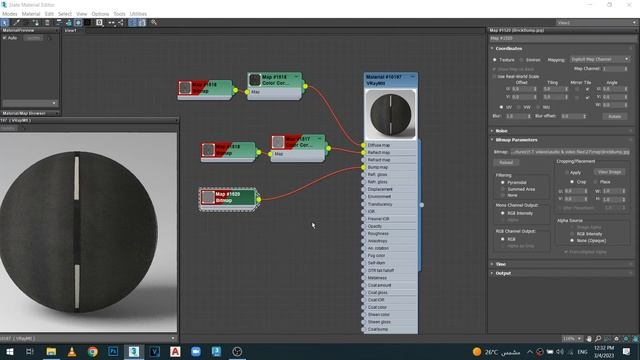
Task: Open the Options menu
Action: click(100, 14)
